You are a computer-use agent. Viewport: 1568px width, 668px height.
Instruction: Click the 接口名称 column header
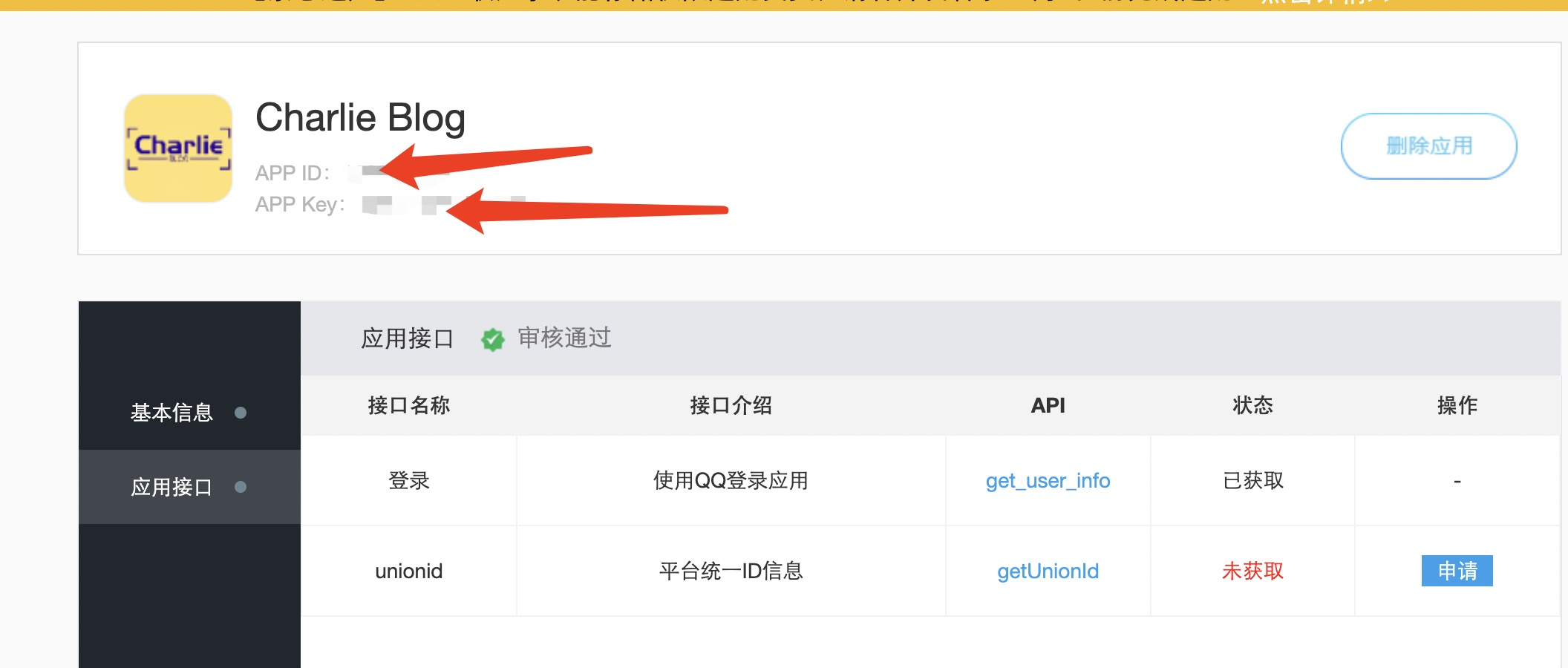[409, 405]
